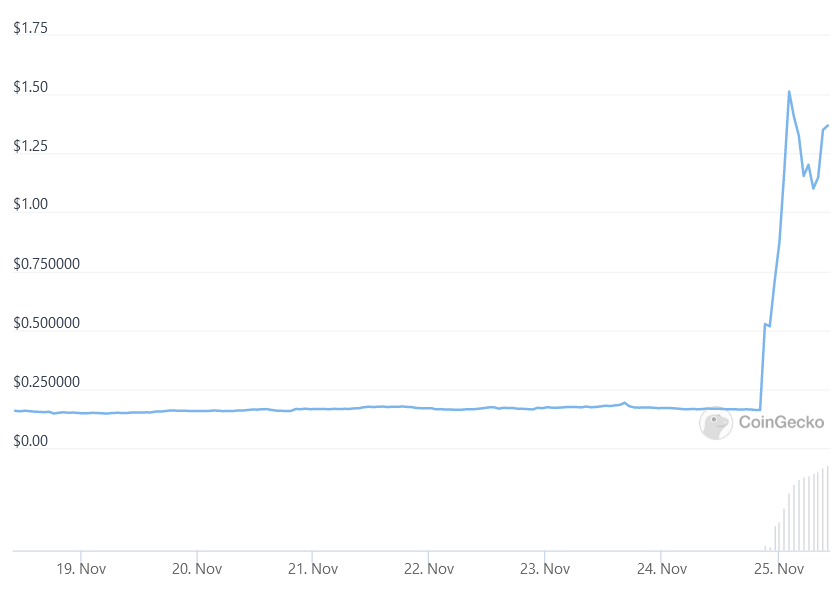
Task: Click the small price bump before 24. Nov
Action: 624,403
